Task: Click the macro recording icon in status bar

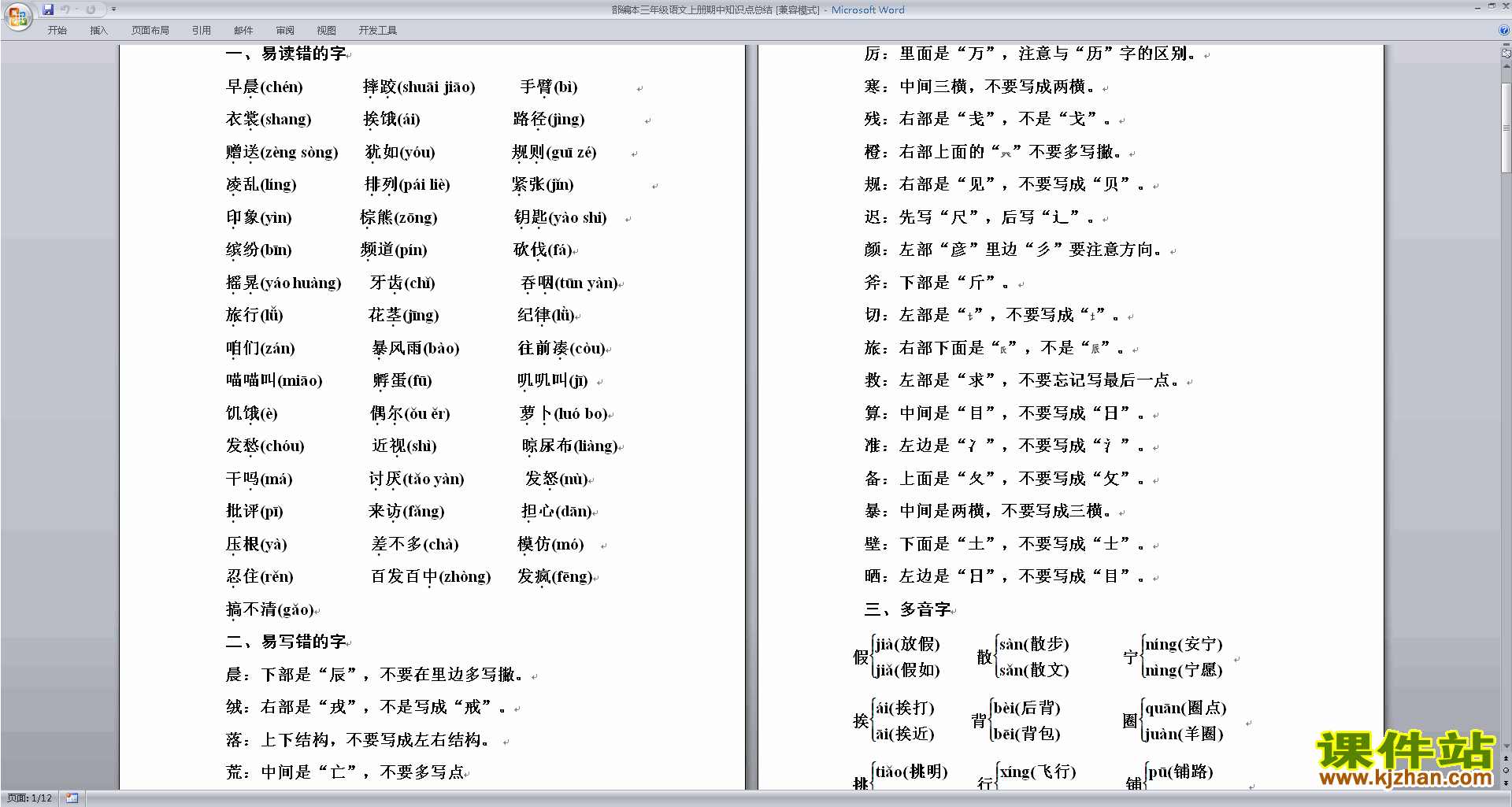Action: tap(72, 798)
